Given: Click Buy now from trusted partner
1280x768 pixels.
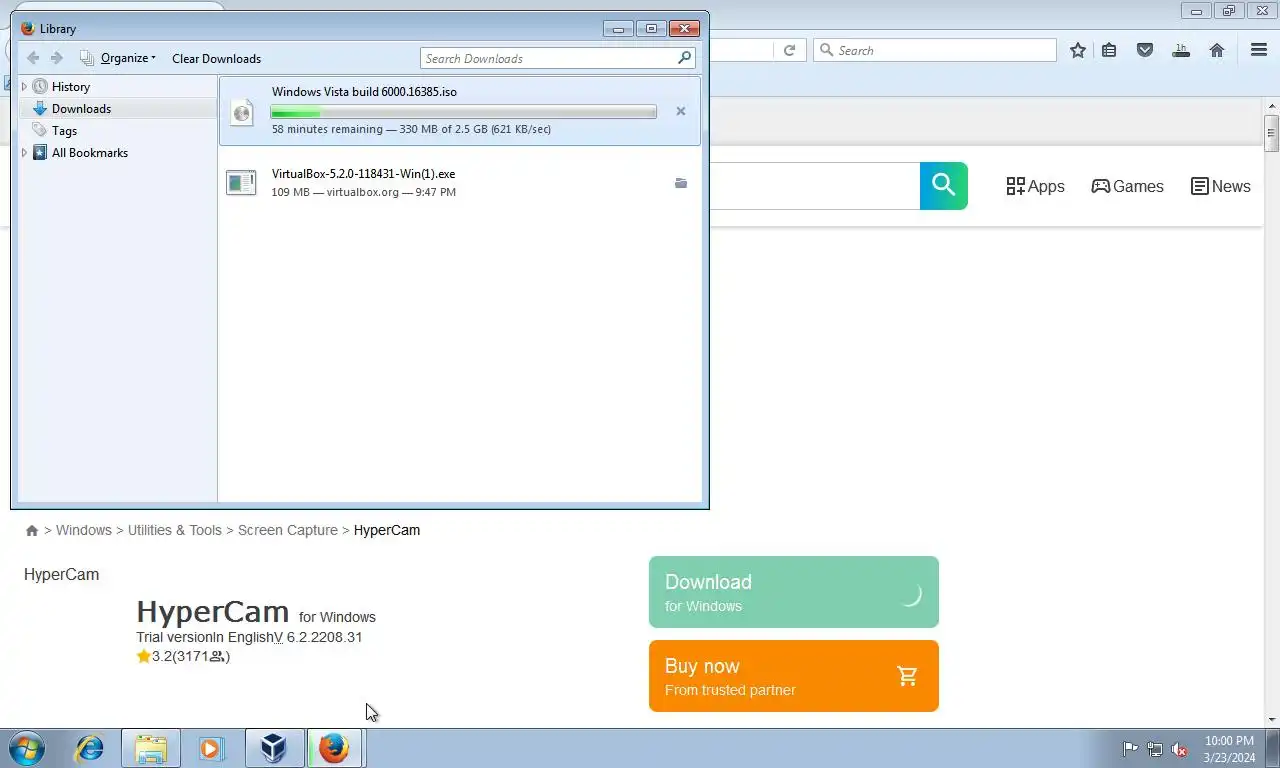Looking at the screenshot, I should 794,676.
